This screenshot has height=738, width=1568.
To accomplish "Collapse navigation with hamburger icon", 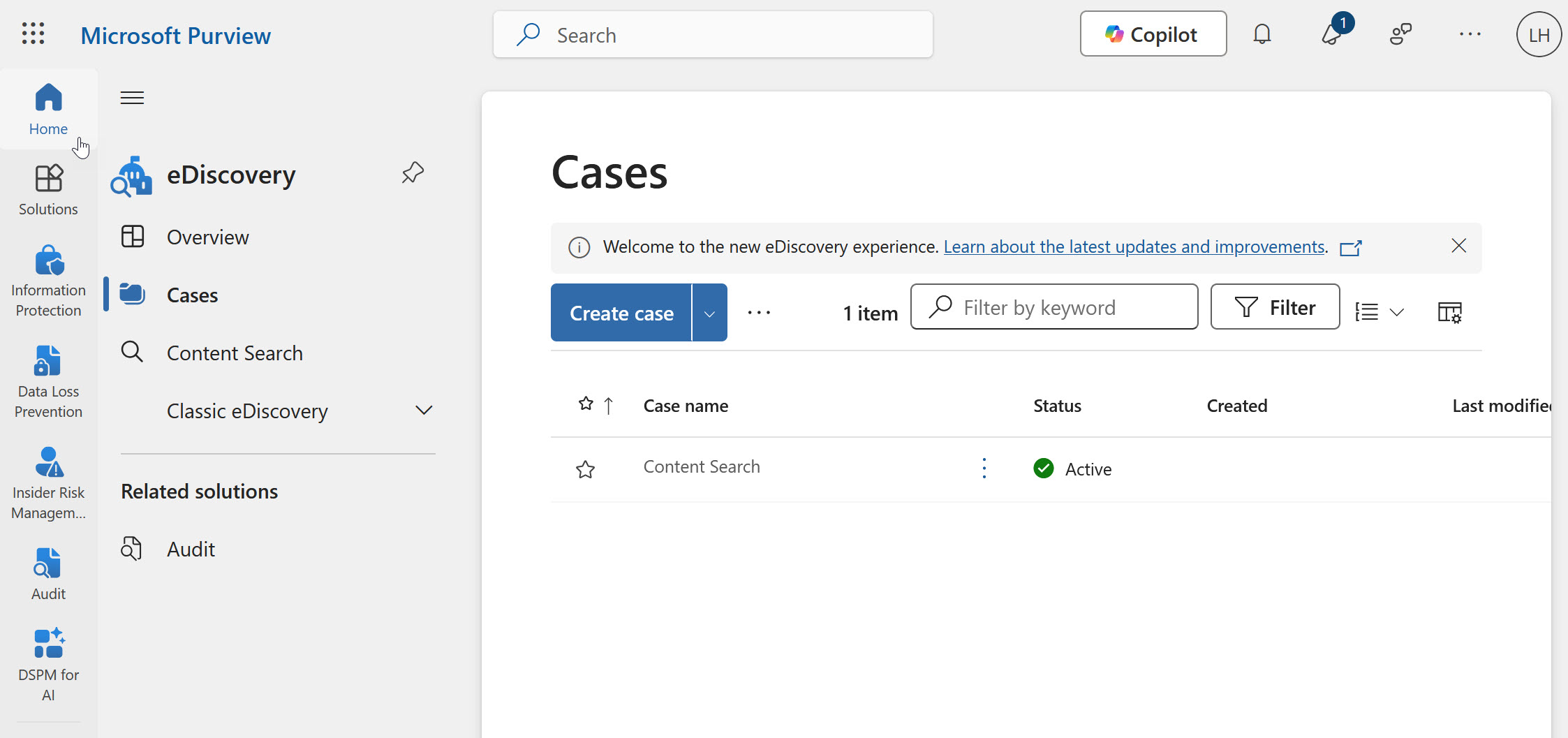I will pyautogui.click(x=132, y=98).
